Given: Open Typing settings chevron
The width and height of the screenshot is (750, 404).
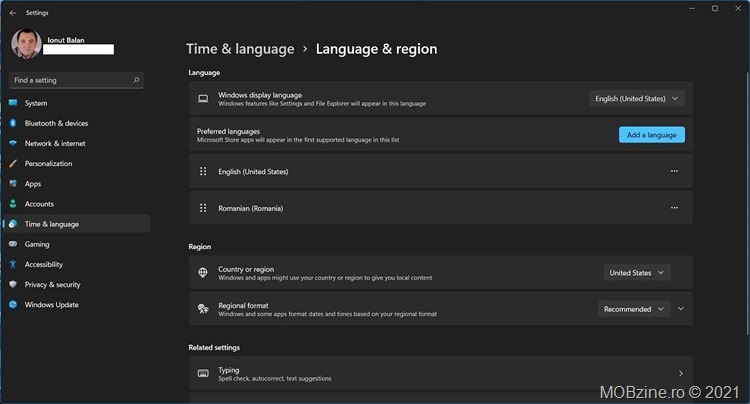Looking at the screenshot, I should [681, 373].
